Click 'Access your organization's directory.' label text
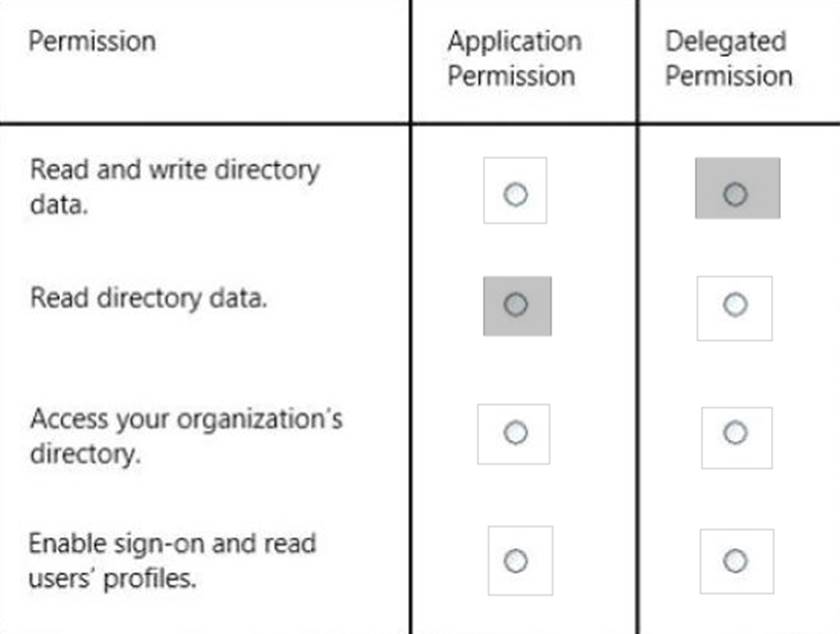 pos(186,435)
